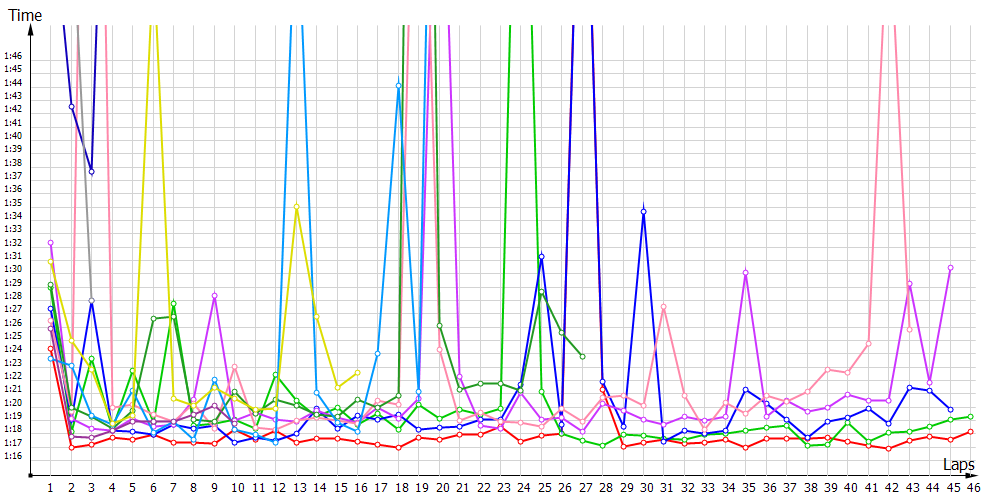Click the last yellow data point at lap 16
This screenshot has width=1000, height=500.
(x=358, y=372)
